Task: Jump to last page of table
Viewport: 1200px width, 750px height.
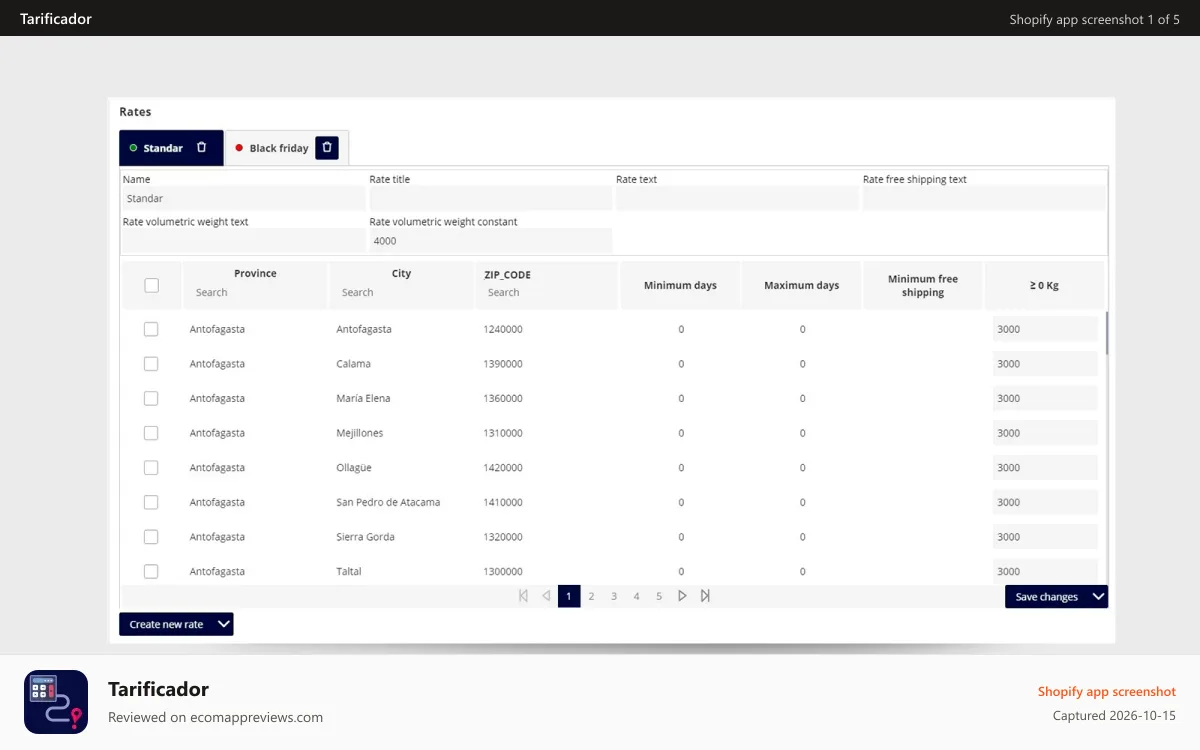Action: coord(705,596)
